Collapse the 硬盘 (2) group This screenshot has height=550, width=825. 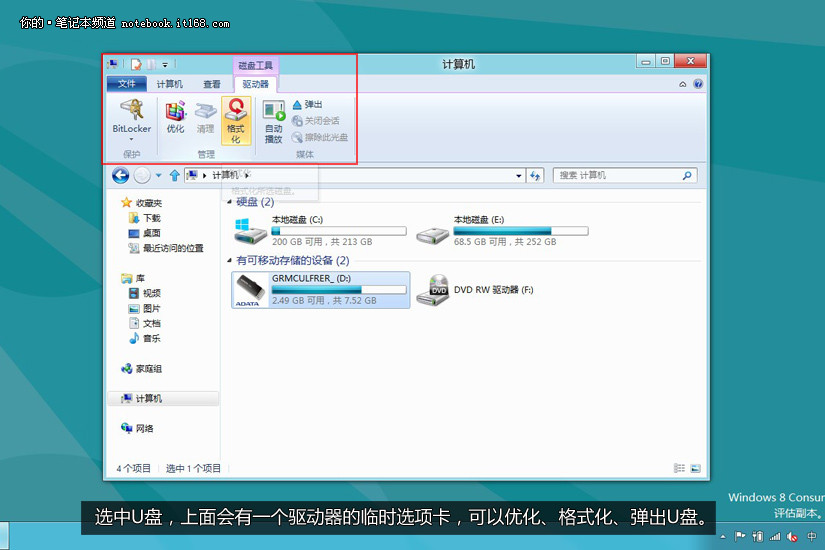coord(229,202)
